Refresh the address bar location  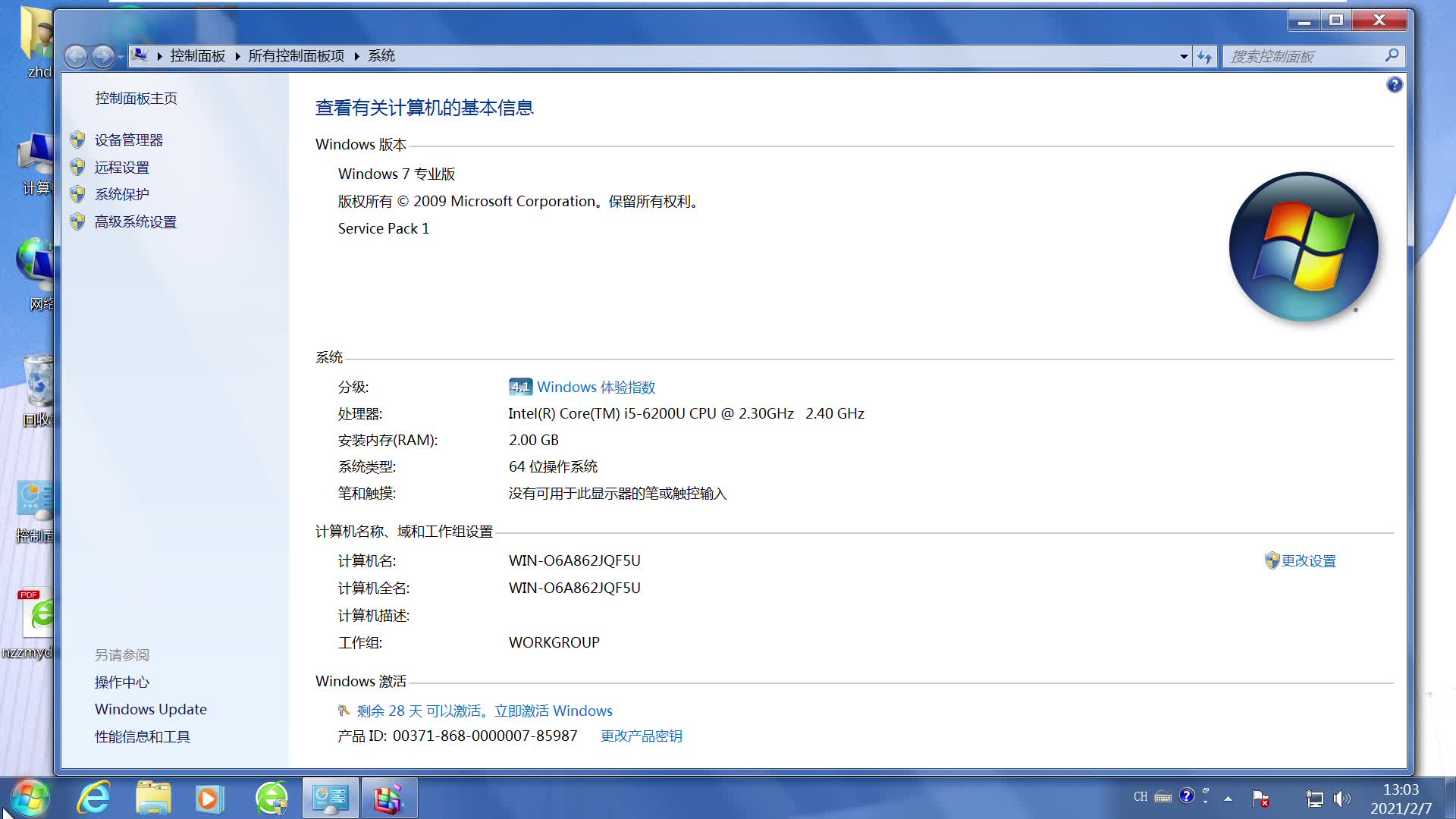click(1204, 56)
